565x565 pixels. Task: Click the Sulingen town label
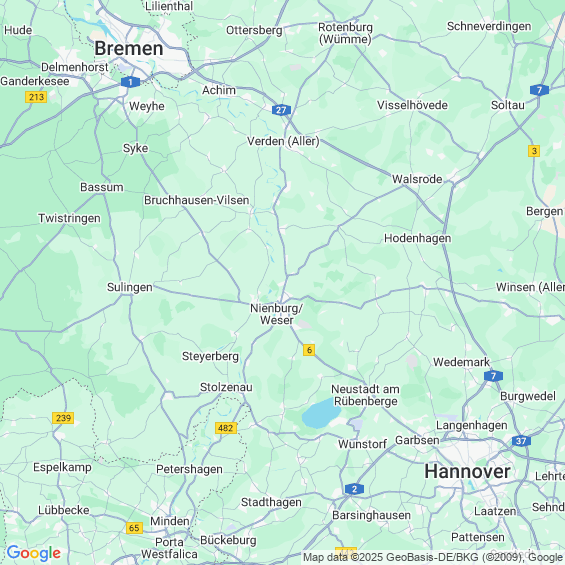[x=130, y=288]
